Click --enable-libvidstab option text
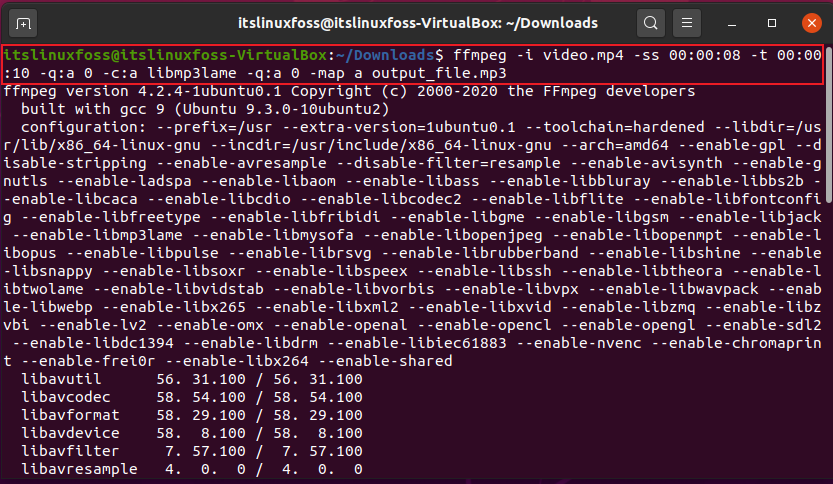Screen dimensions: 833x484 (x=178, y=290)
